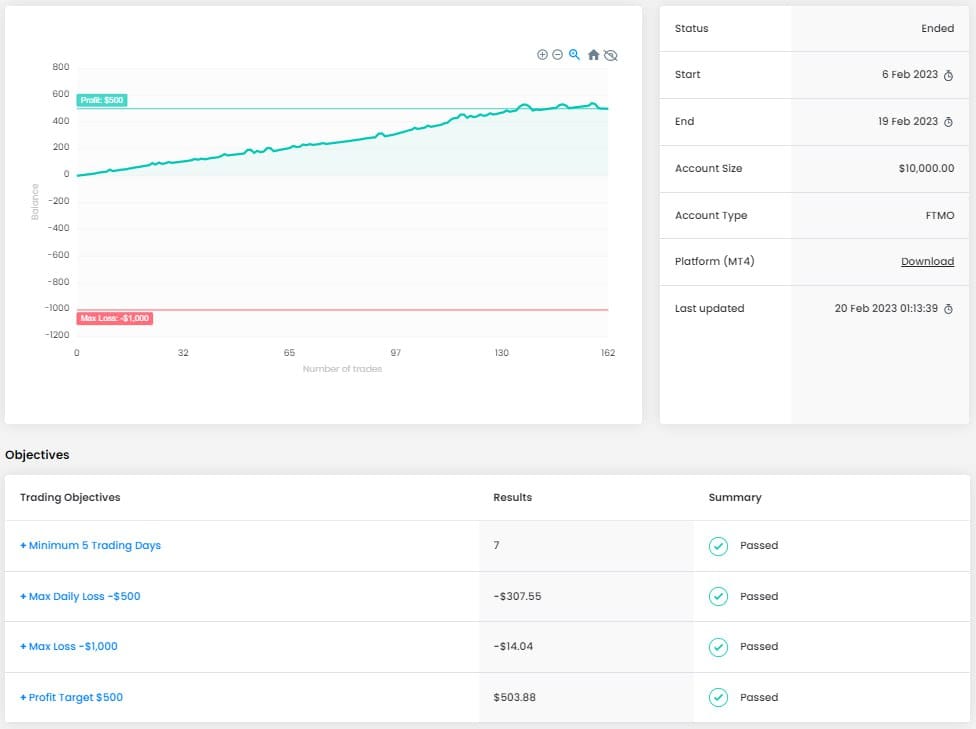The image size is (976, 729).
Task: Activate the magnifier selection zoom tool
Action: pos(575,55)
